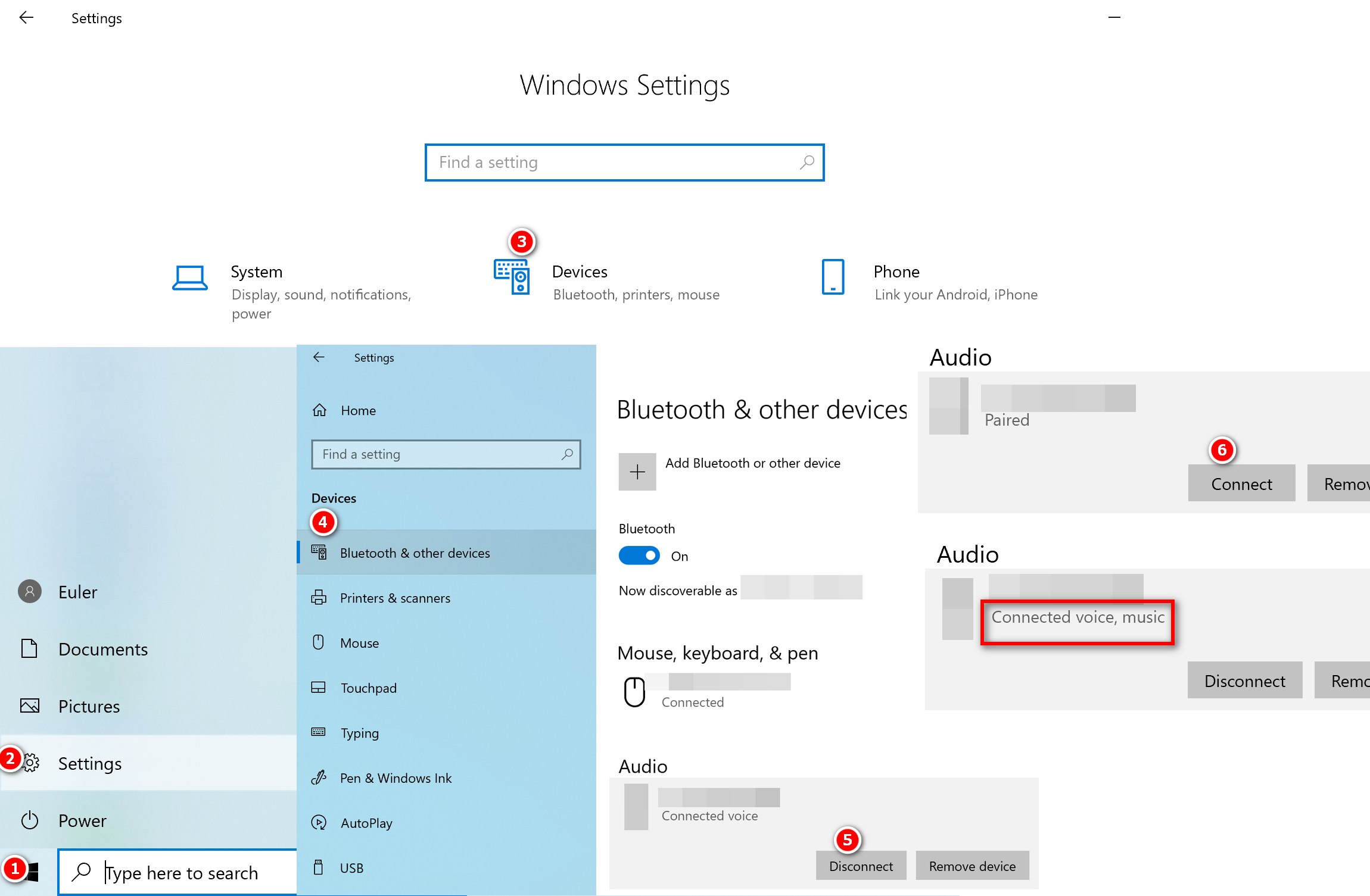Select the Euler account in Start menu
1370x896 pixels.
pos(148,592)
